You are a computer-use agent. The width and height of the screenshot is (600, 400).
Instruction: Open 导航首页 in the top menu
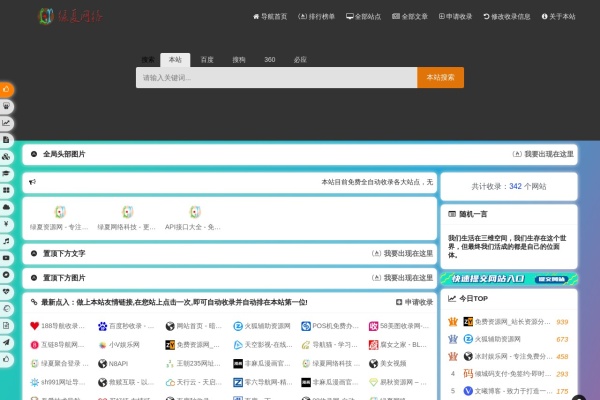(270, 17)
